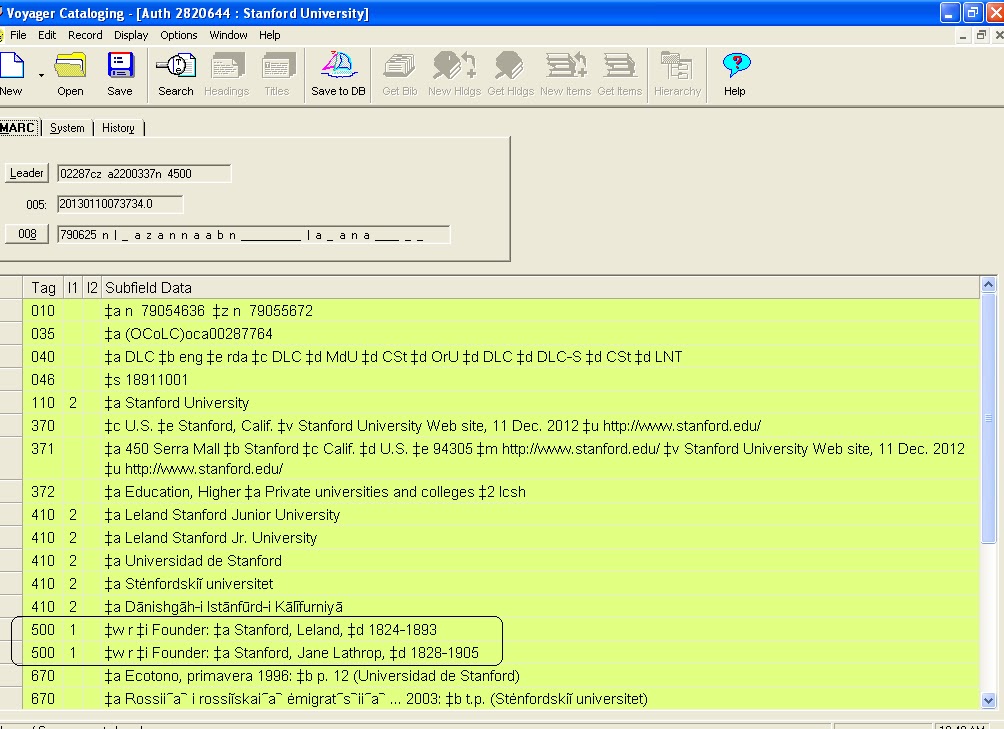Viewport: 1004px width, 729px height.
Task: Click the Get Bib toolbar icon
Action: [400, 67]
